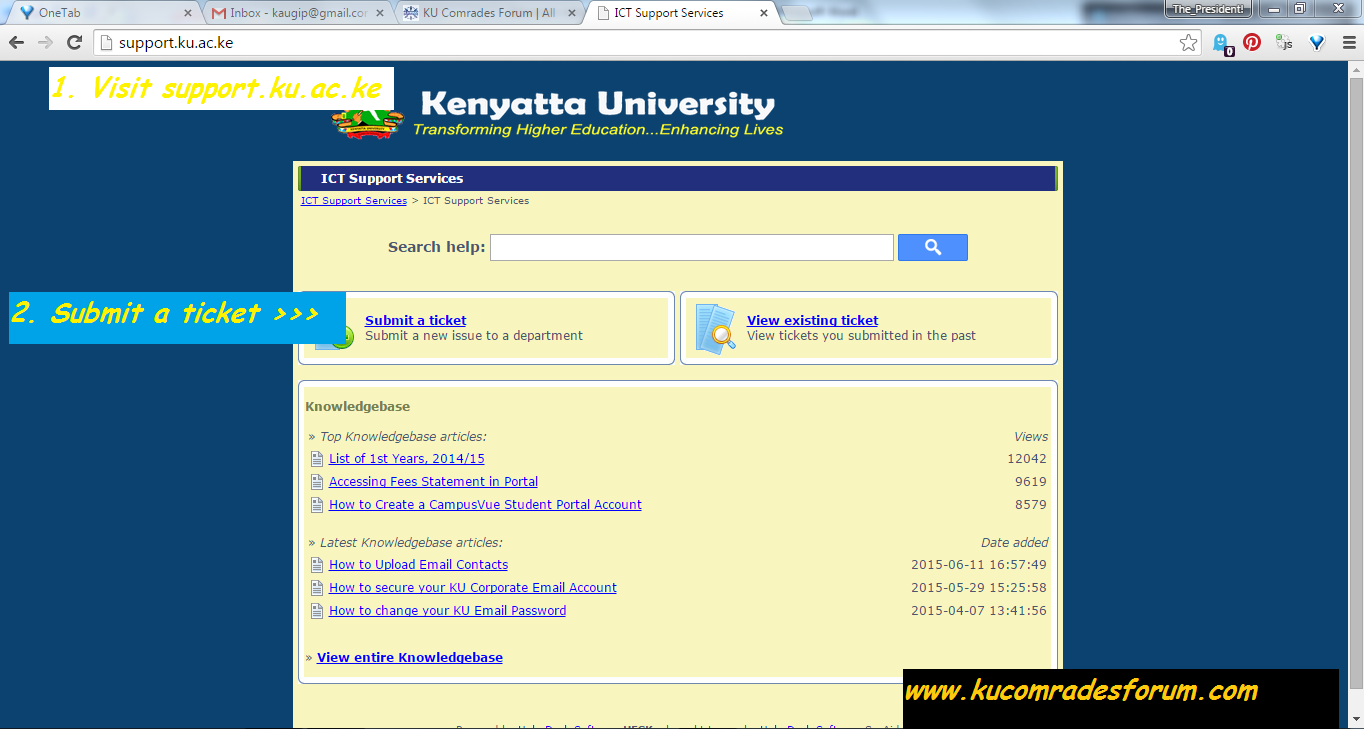Click document icon beside Accessing Fees Statement

pos(317,482)
